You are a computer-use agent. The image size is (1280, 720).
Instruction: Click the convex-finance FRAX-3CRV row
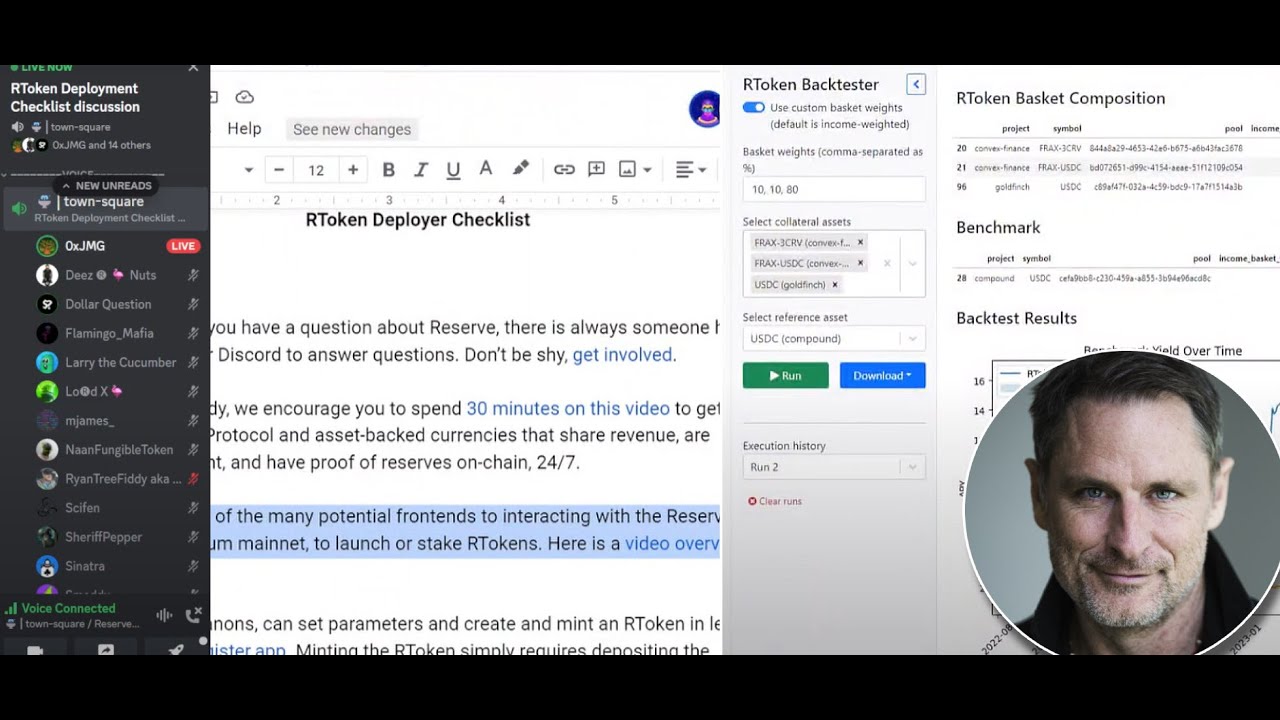[x=1116, y=148]
